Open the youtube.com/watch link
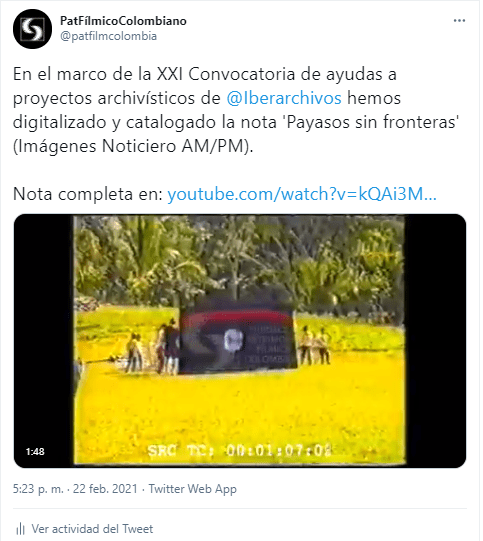 click(302, 194)
